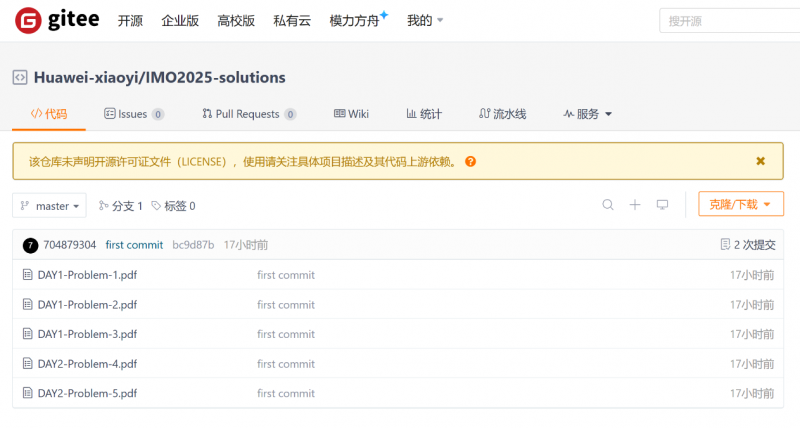Click the search magnifier icon in repo toolbar
The image size is (800, 428).
(608, 205)
